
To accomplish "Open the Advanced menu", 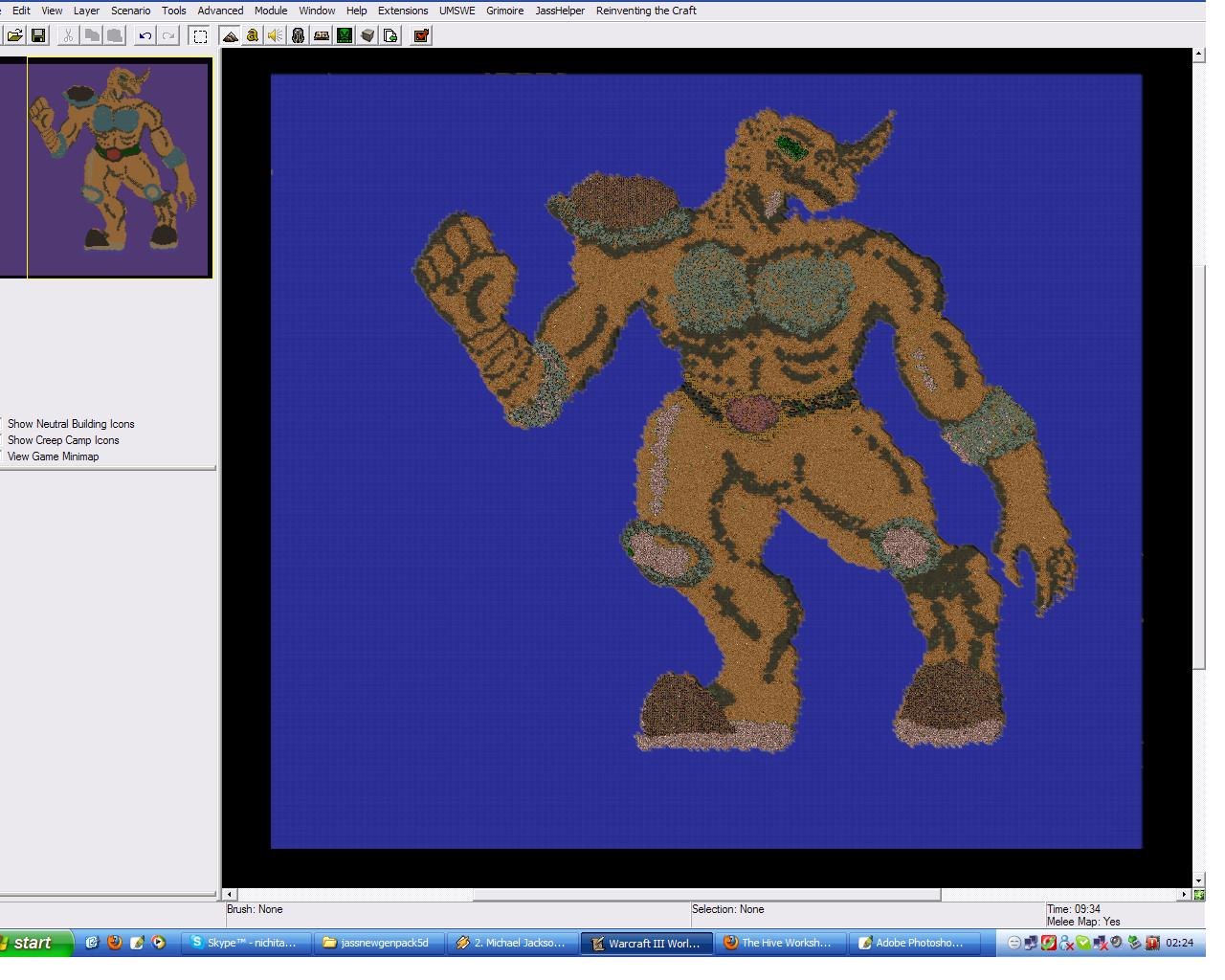I will (x=220, y=11).
